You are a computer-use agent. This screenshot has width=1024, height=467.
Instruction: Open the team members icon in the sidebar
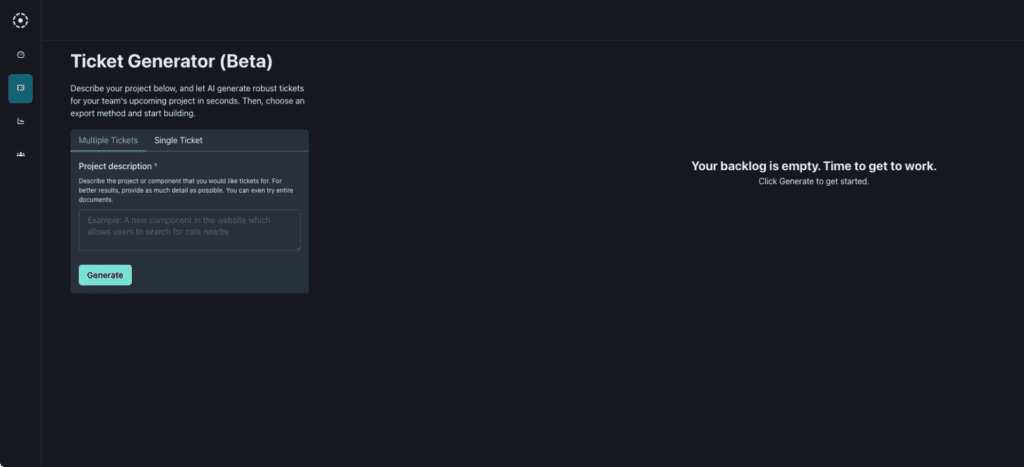[x=20, y=154]
